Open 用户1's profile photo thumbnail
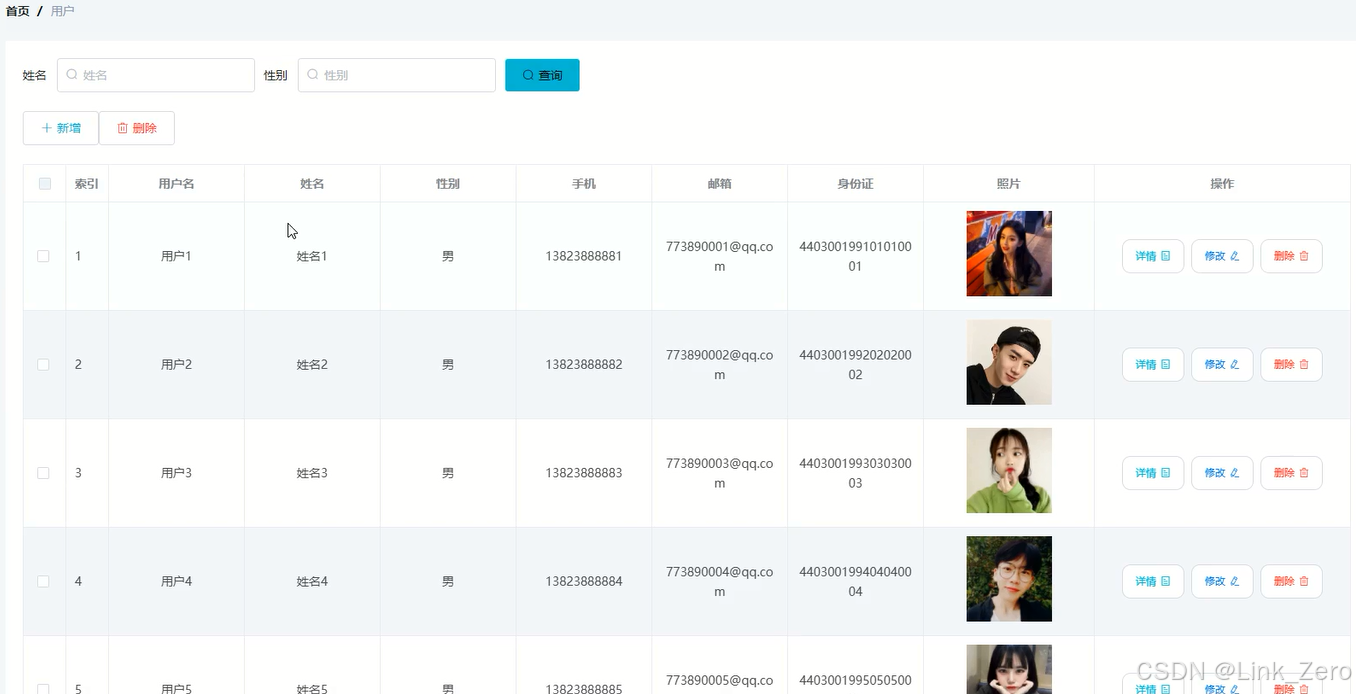 coord(1008,254)
